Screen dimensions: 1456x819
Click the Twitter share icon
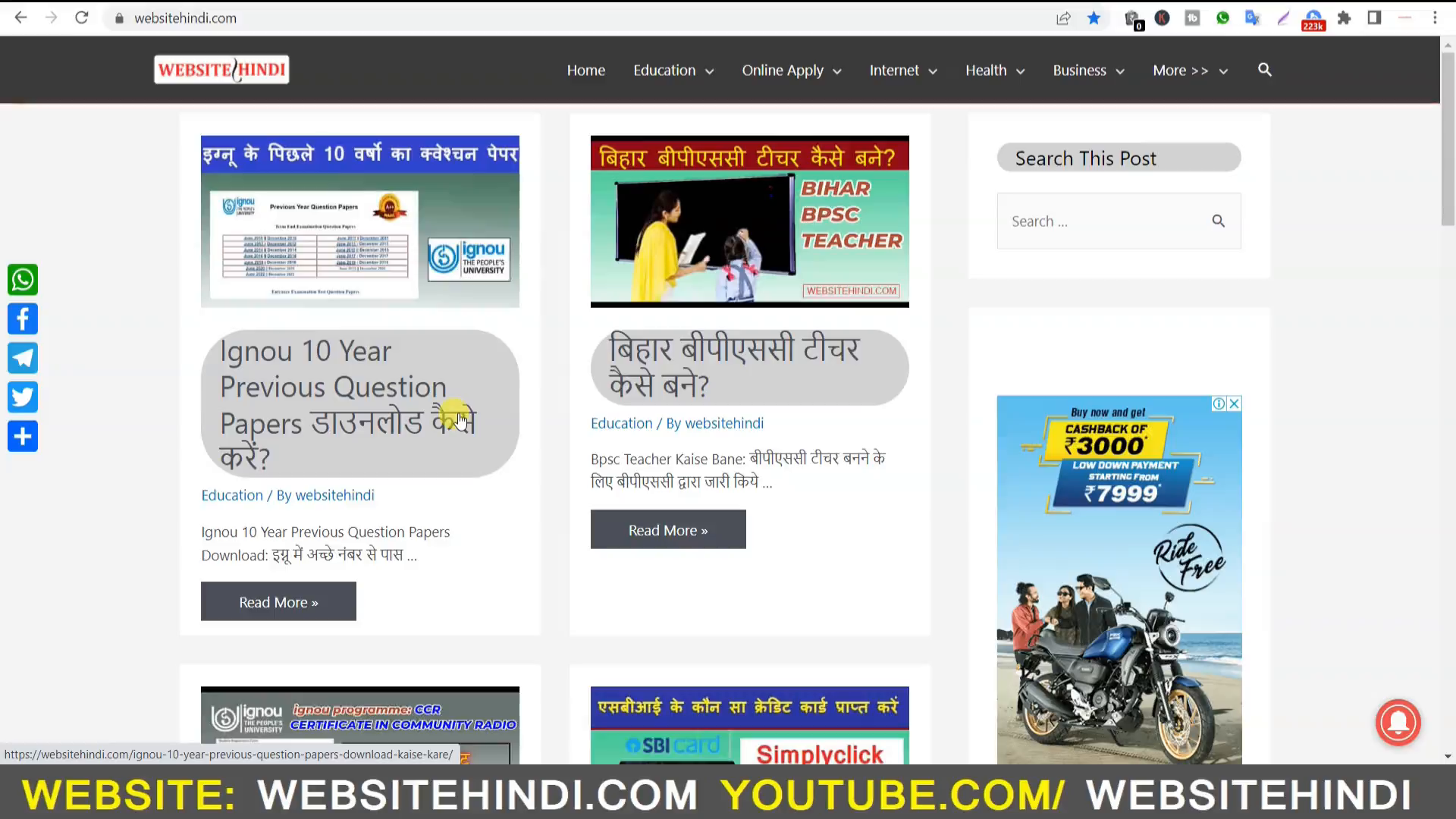pos(23,397)
